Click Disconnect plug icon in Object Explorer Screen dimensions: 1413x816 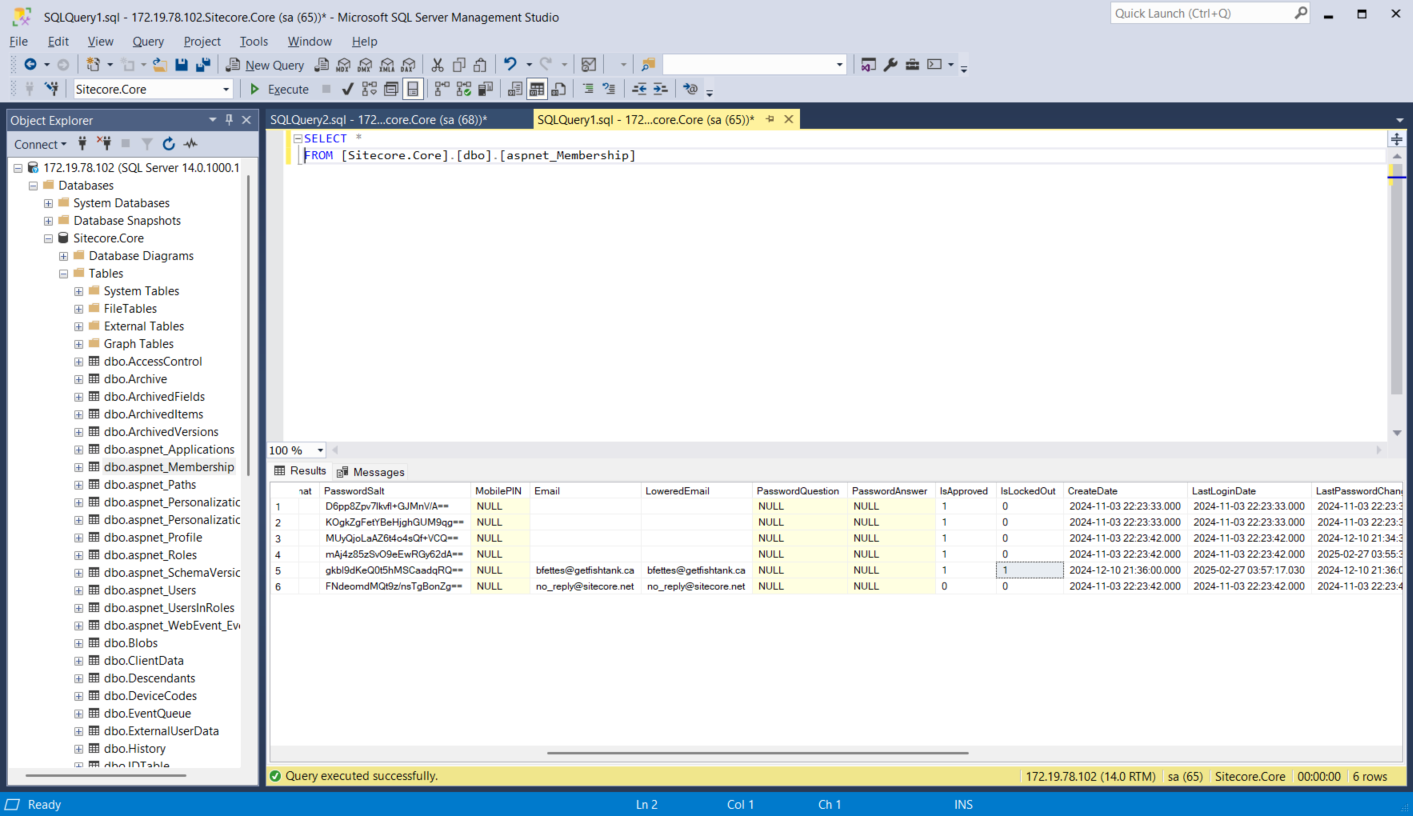click(103, 144)
